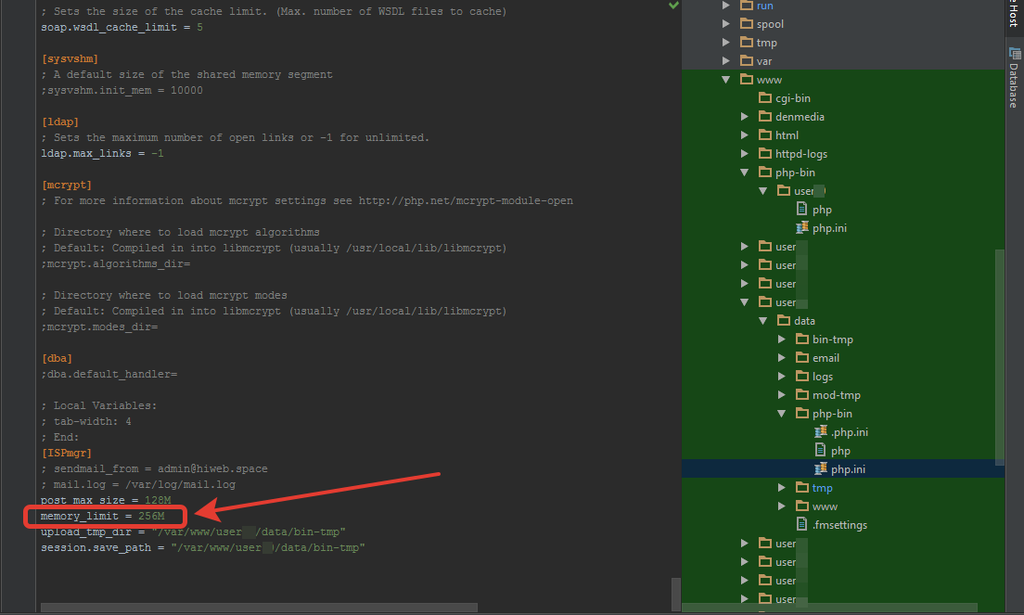The height and width of the screenshot is (615, 1024).
Task: Click the file tree horizontal scrollbar
Action: [x=829, y=608]
